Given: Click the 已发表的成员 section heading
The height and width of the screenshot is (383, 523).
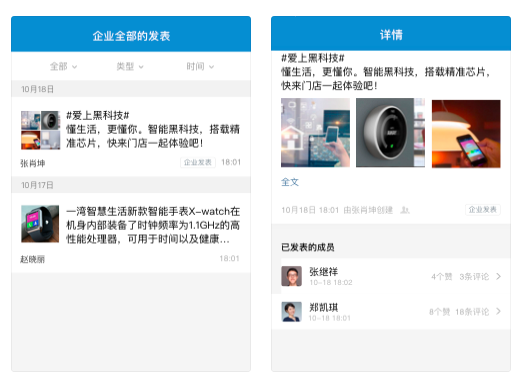Looking at the screenshot, I should click(308, 247).
